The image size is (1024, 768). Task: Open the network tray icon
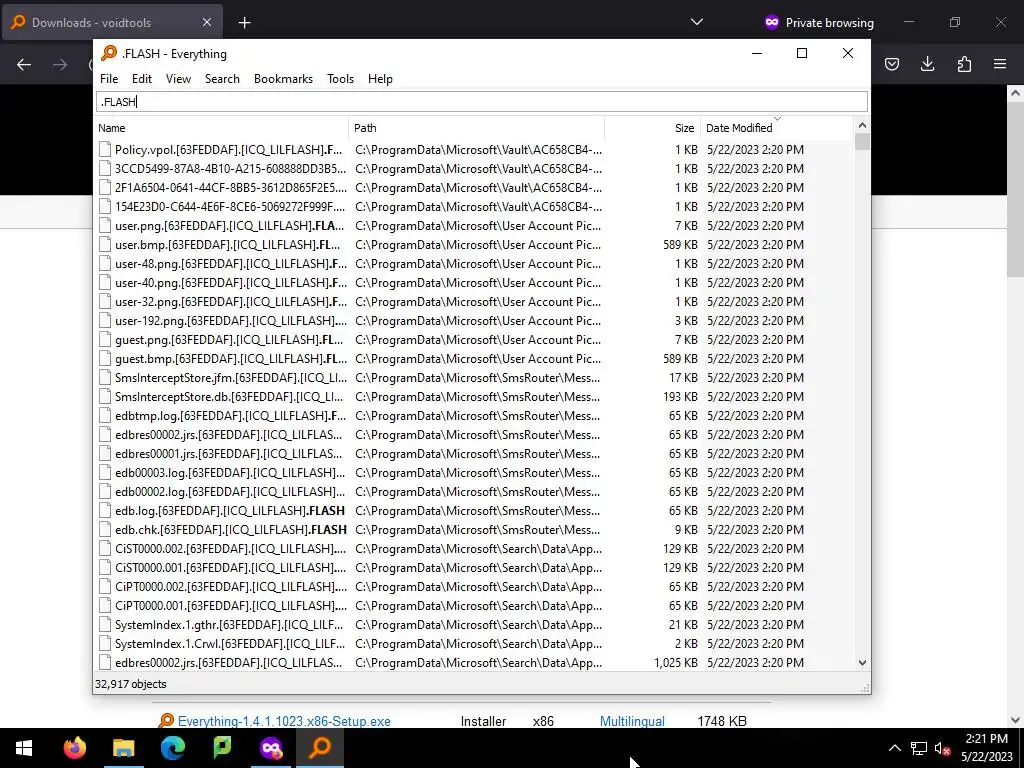[x=919, y=748]
